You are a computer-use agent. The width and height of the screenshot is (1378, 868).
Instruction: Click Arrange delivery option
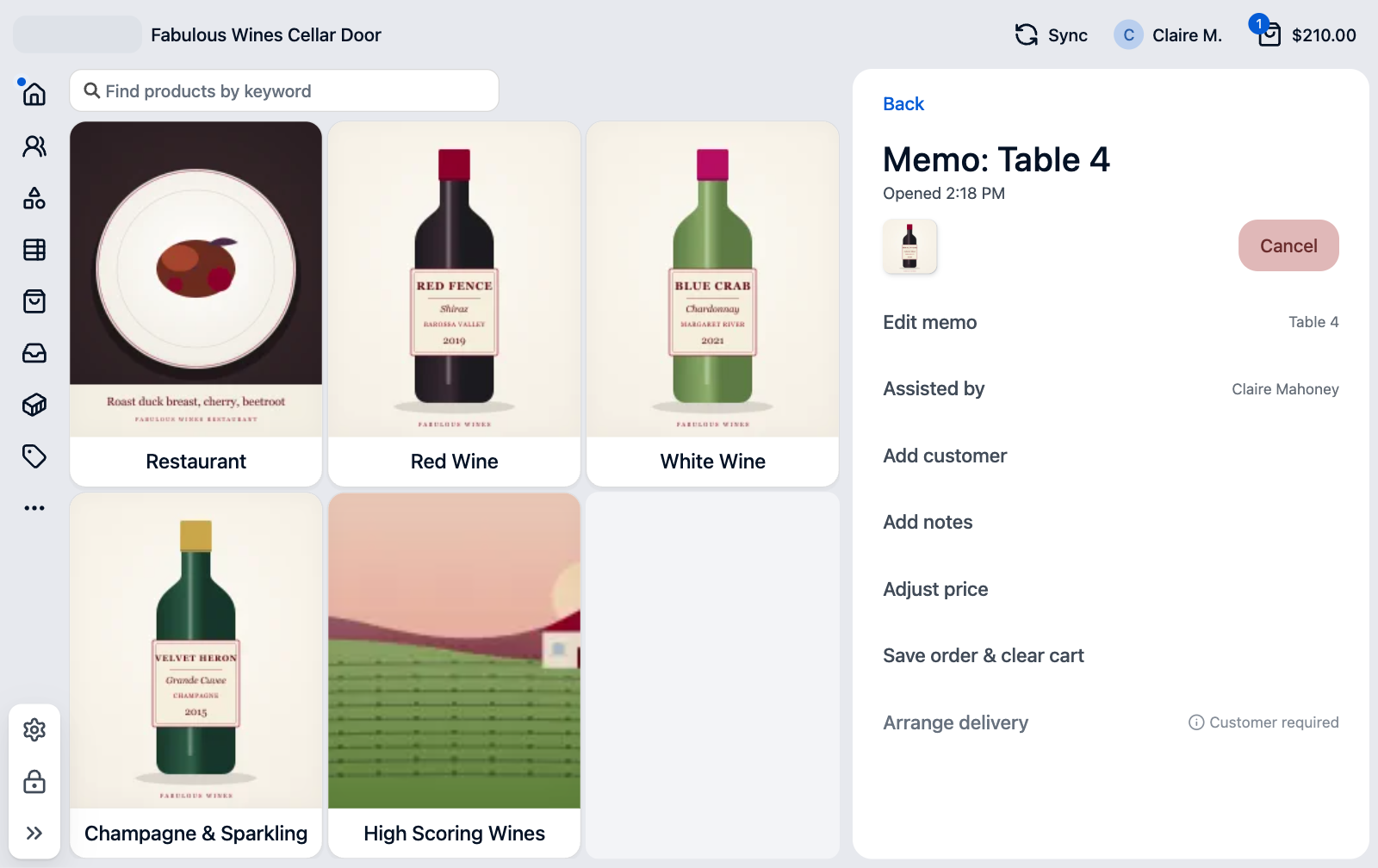click(1111, 722)
